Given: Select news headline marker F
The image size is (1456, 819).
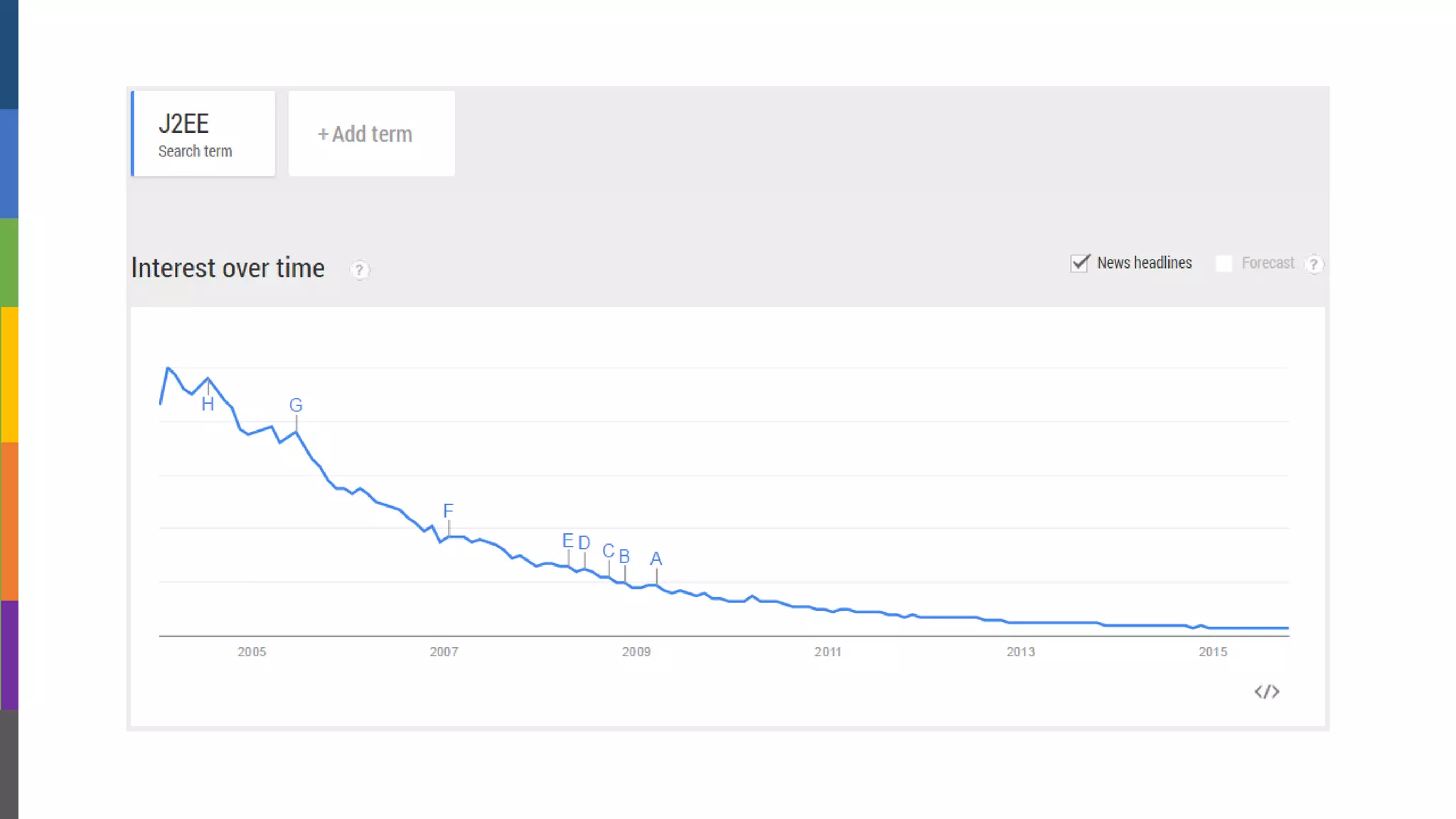Looking at the screenshot, I should tap(448, 510).
